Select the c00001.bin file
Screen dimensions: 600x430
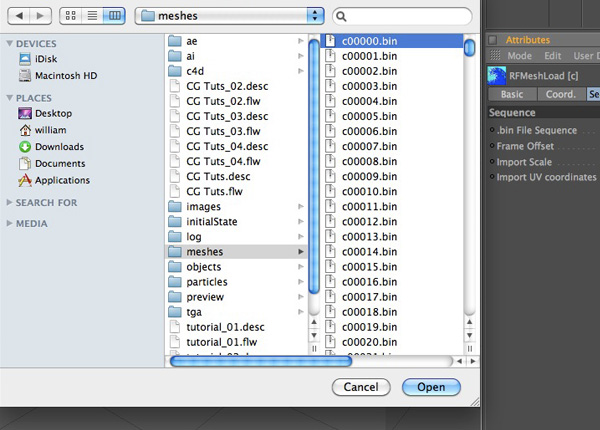coord(392,56)
